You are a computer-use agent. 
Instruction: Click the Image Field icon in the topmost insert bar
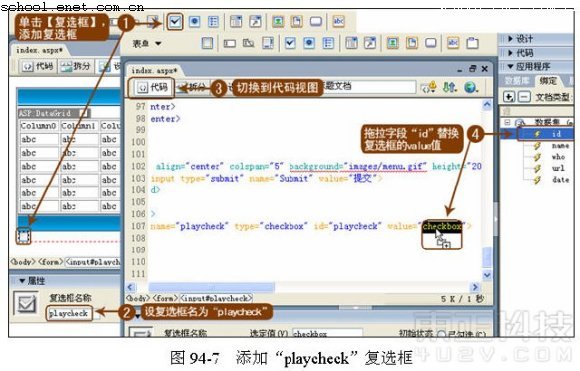(x=278, y=22)
